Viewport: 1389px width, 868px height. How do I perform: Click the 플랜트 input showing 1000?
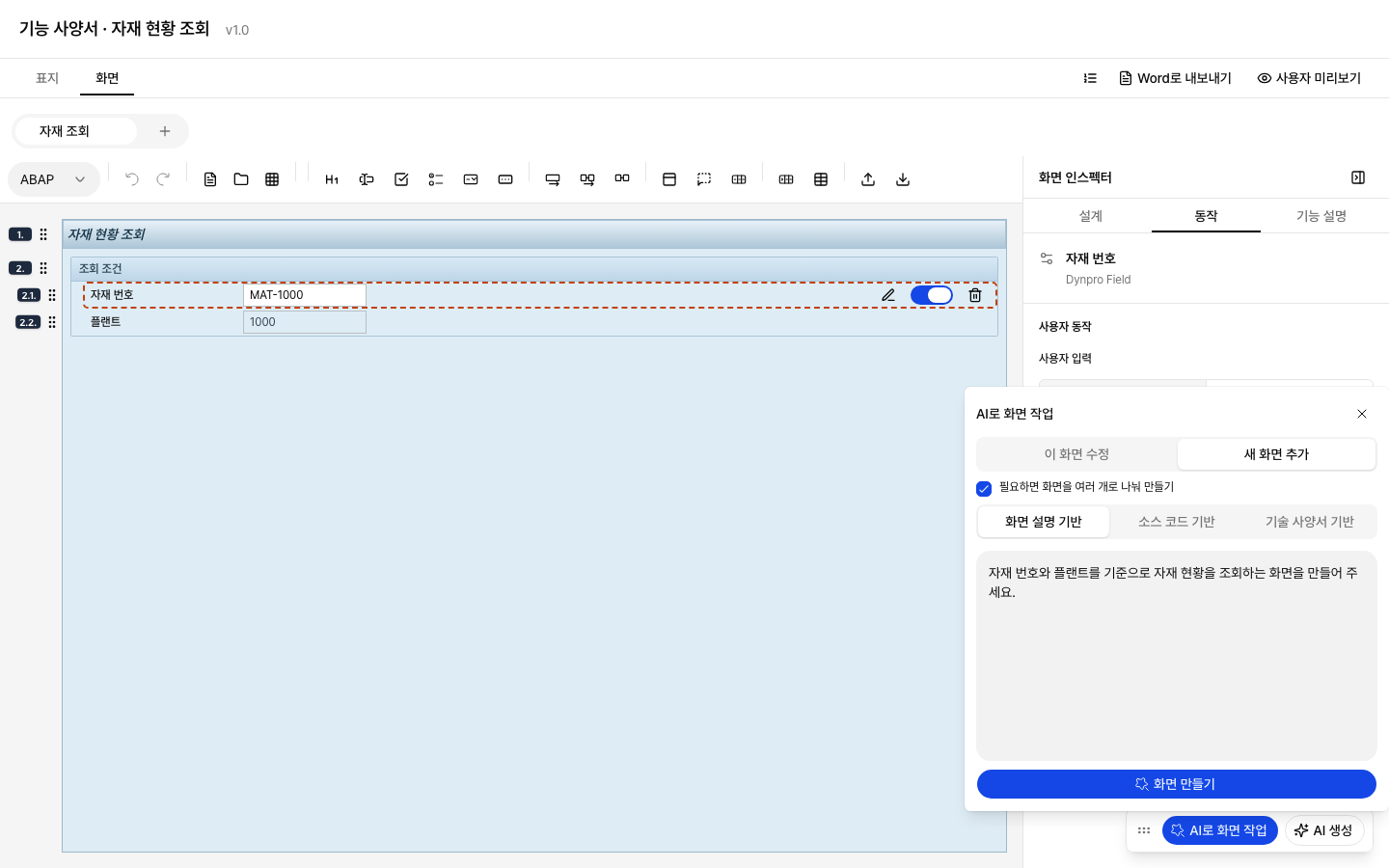click(305, 322)
